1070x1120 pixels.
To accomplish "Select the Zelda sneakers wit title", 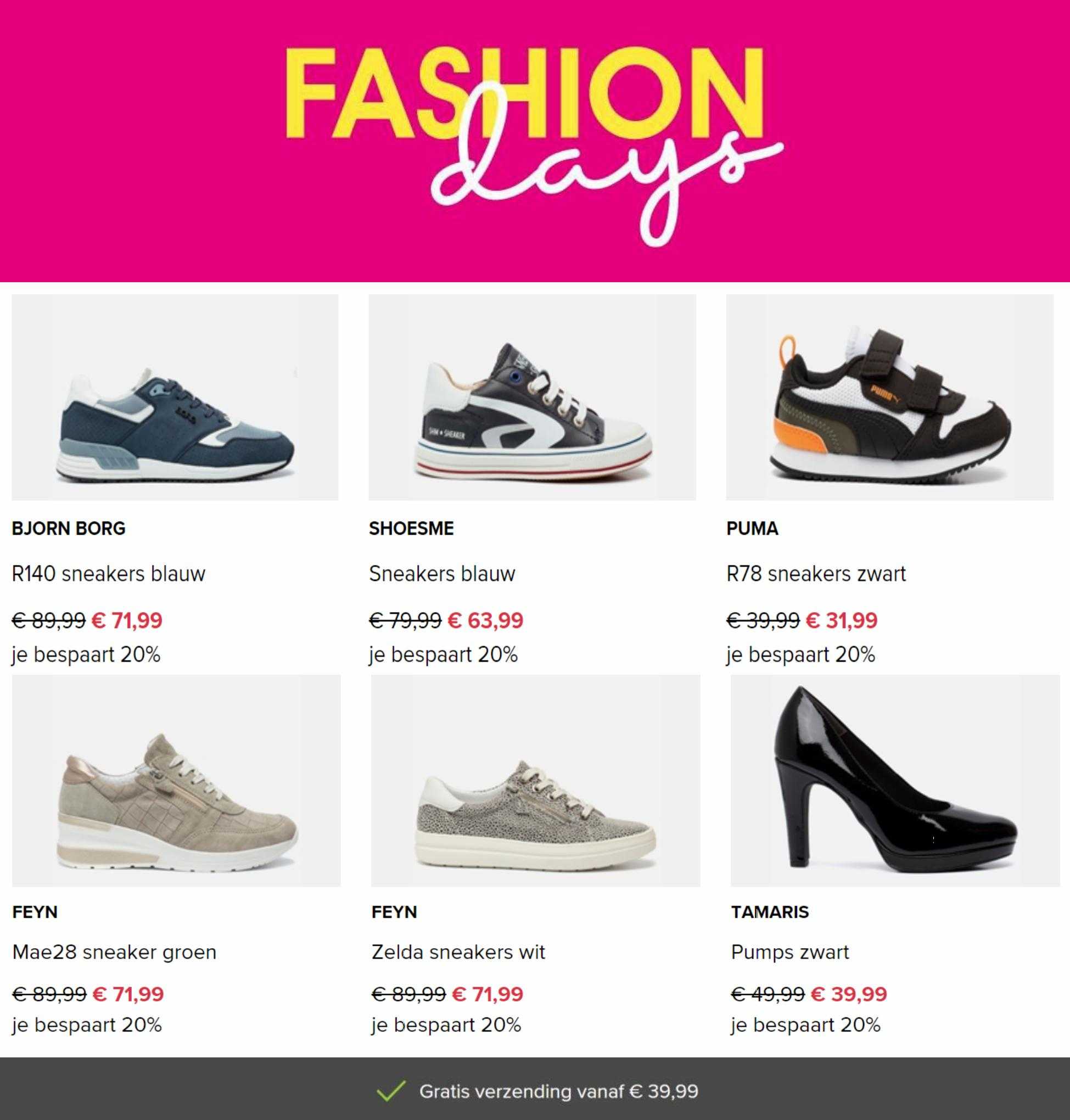I will [458, 953].
